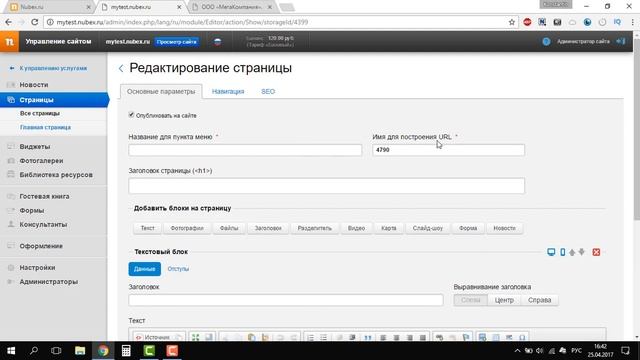The width and height of the screenshot is (640, 360).
Task: Add a Разделитель block
Action: pos(315,228)
